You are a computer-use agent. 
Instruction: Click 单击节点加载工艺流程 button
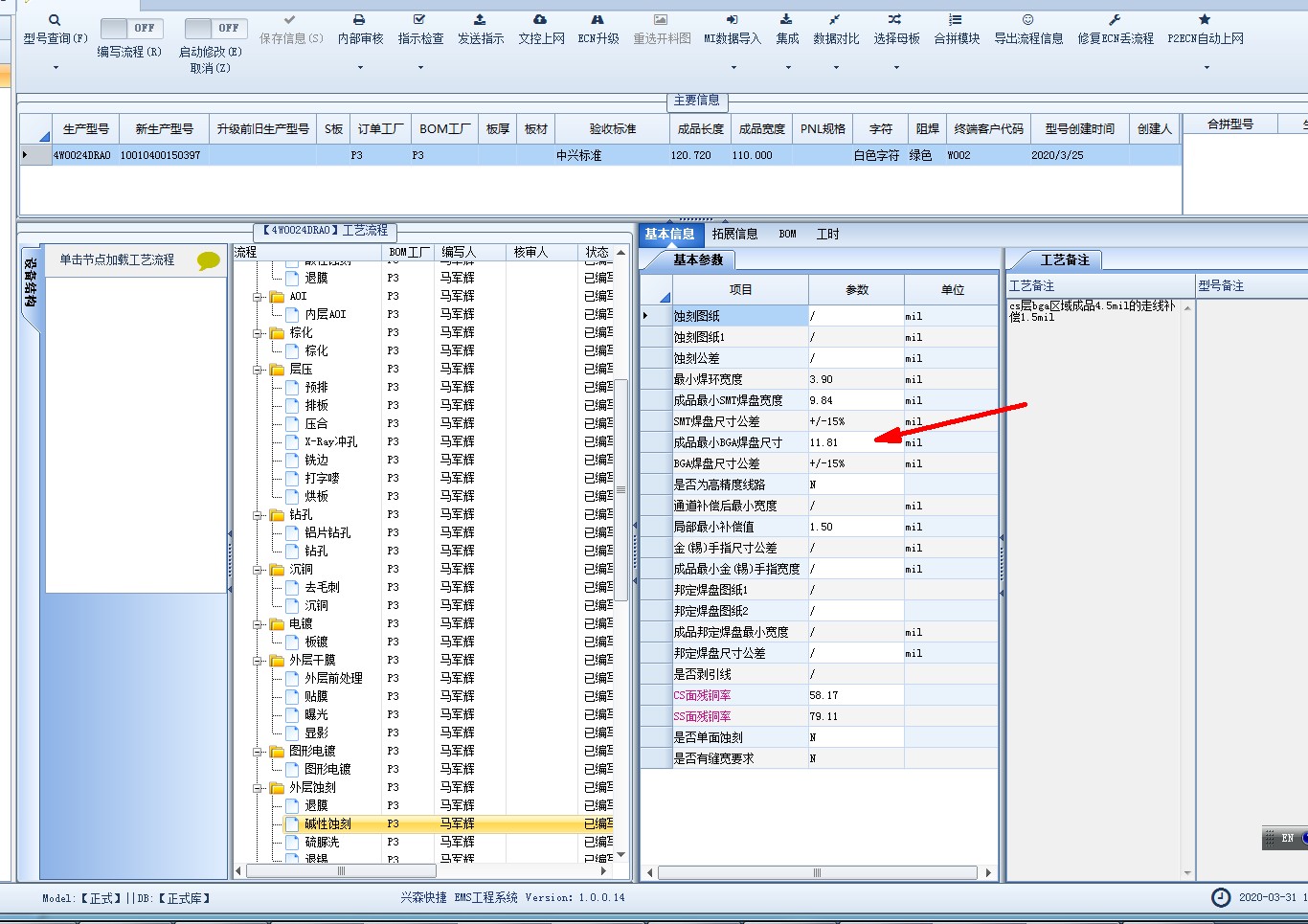tap(117, 259)
